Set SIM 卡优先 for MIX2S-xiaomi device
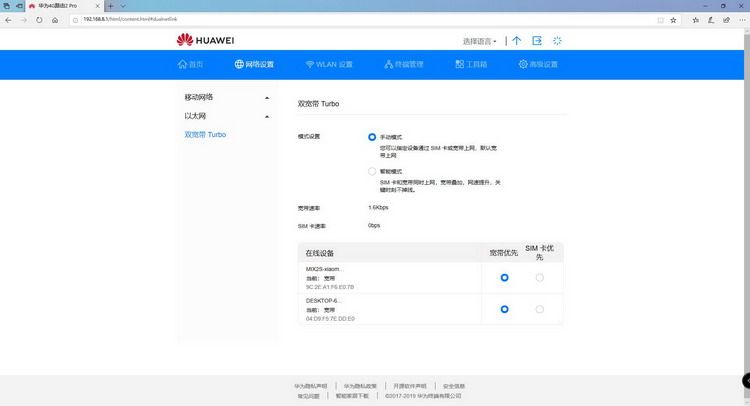The width and height of the screenshot is (750, 406). point(540,277)
